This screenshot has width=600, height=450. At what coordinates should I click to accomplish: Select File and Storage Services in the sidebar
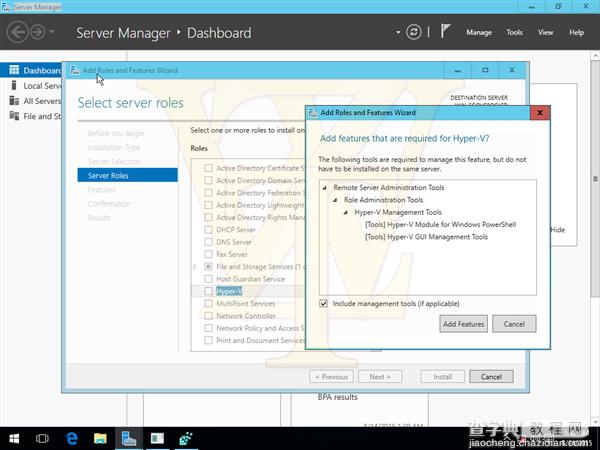[31, 116]
